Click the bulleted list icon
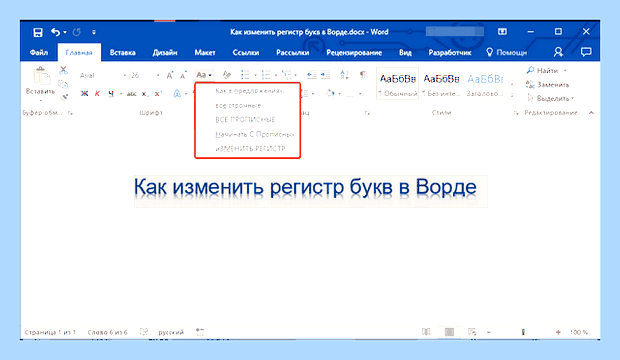This screenshot has width=620, height=360. pos(245,75)
